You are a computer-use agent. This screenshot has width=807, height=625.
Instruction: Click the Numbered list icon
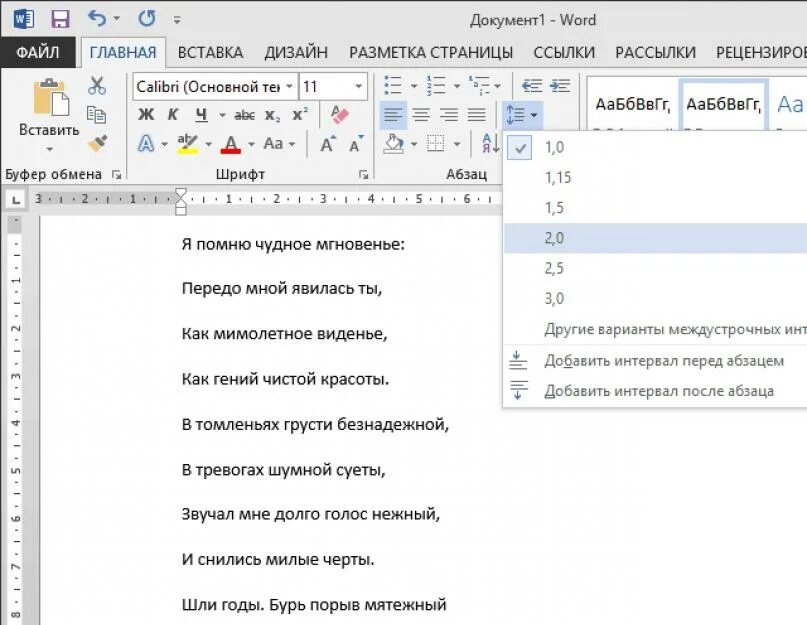(436, 85)
